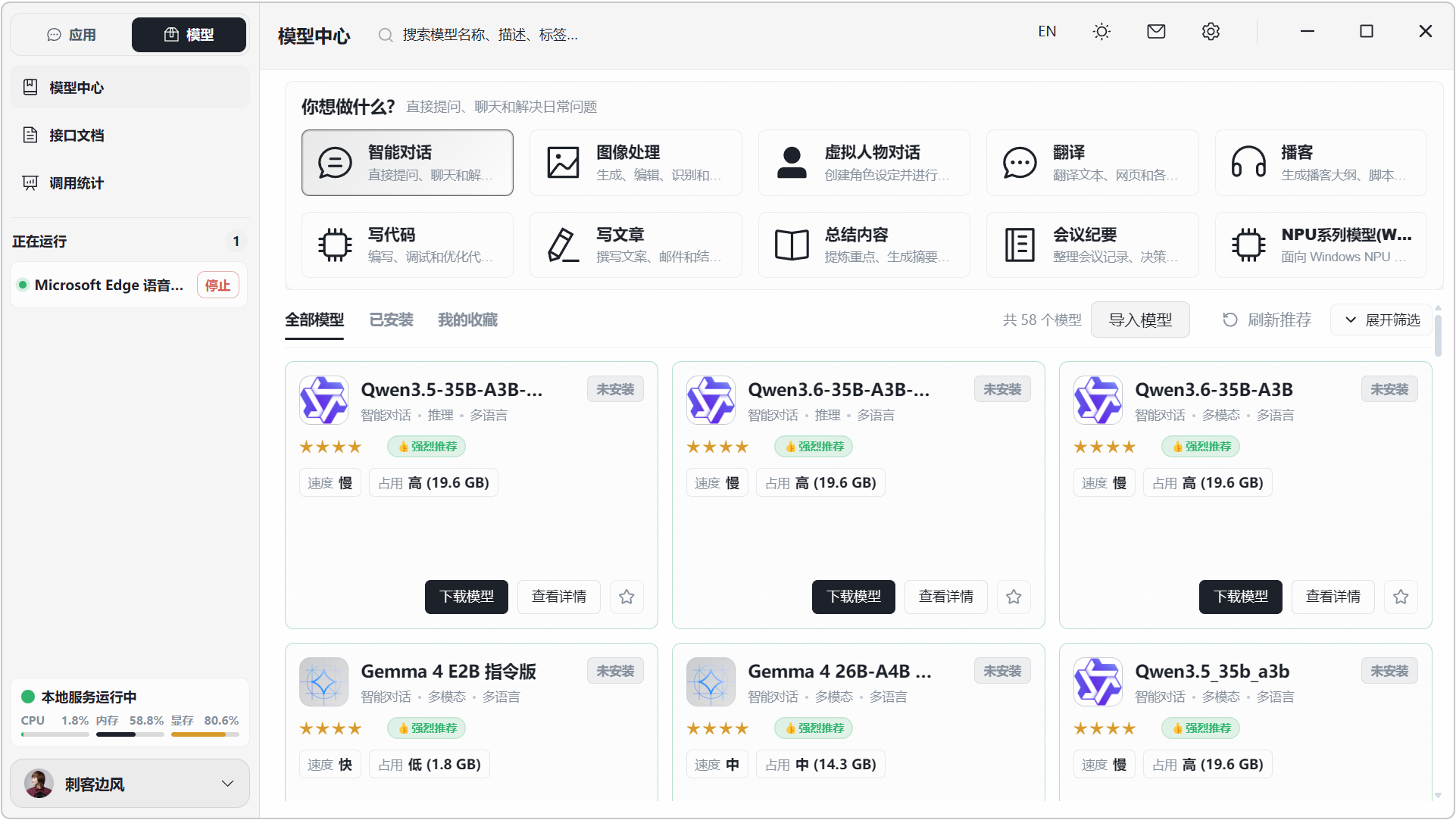Click the scrollbar down arrow

[x=1438, y=795]
